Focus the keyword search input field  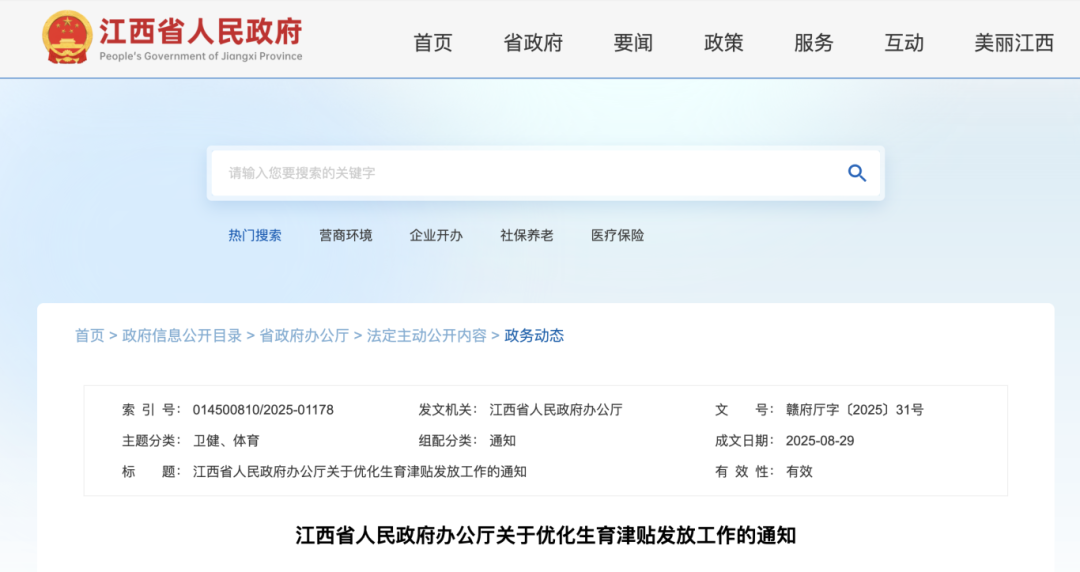point(520,173)
